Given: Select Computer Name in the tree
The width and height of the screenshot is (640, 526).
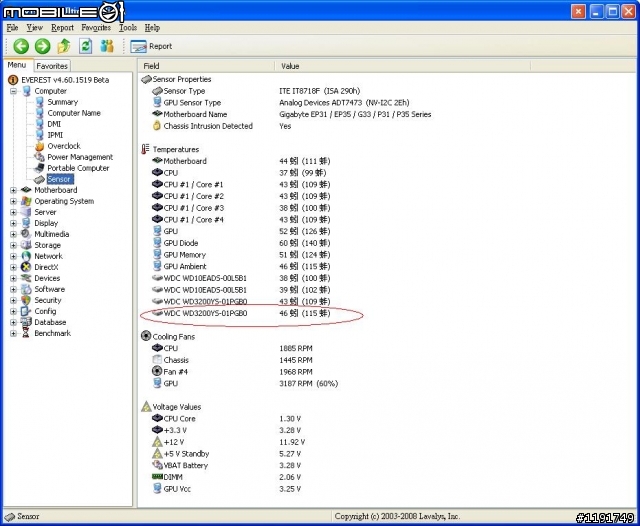Looking at the screenshot, I should click(74, 113).
